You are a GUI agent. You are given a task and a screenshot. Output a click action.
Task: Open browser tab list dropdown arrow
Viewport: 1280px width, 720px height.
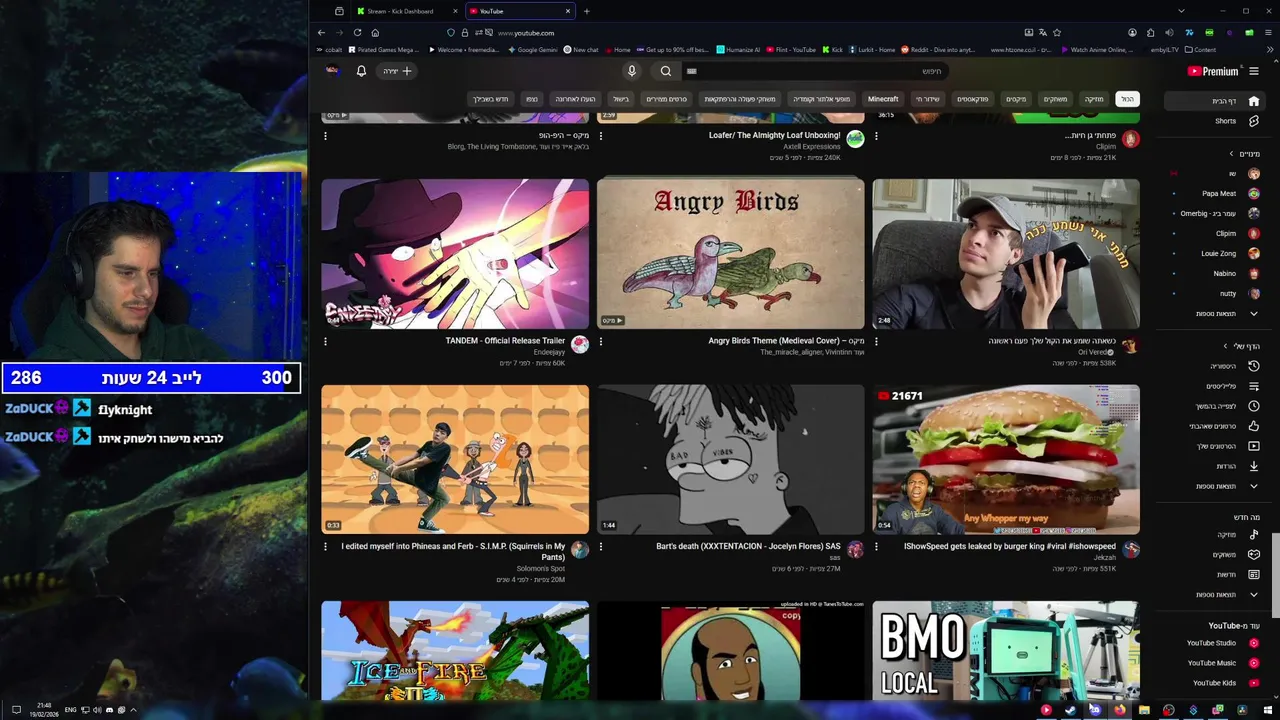[x=1181, y=11]
